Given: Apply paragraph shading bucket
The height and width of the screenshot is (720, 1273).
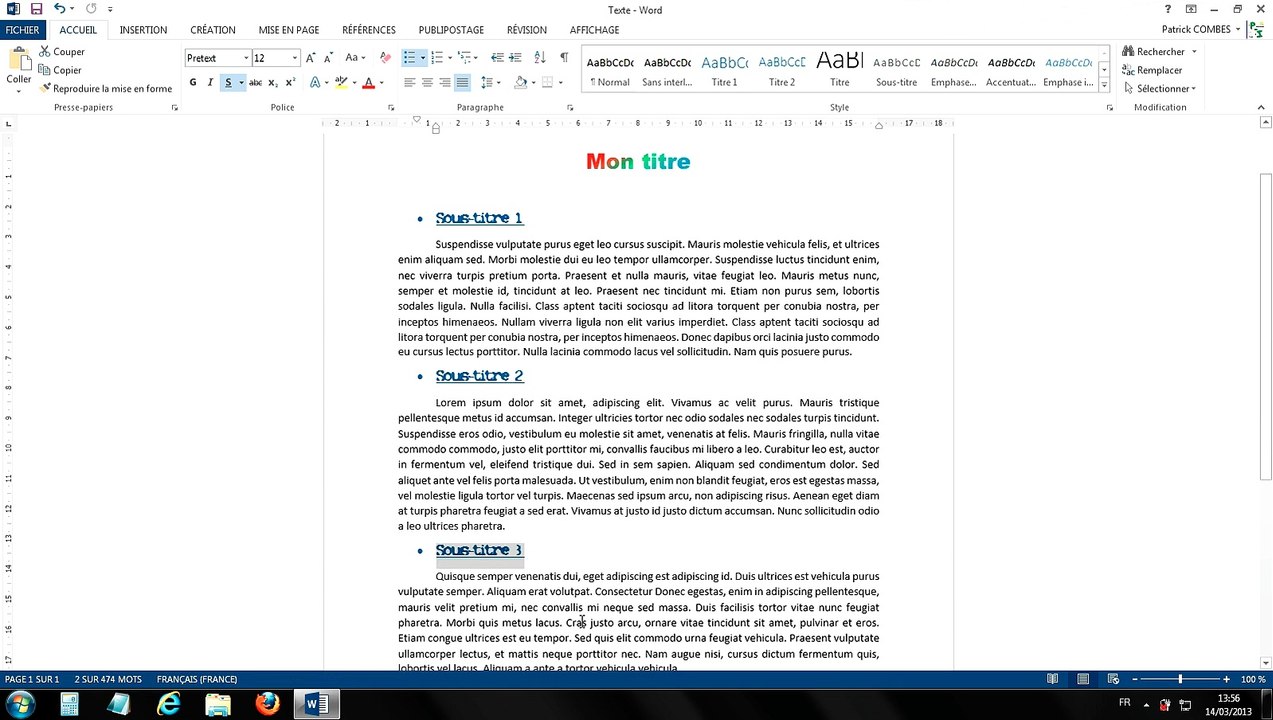Looking at the screenshot, I should coord(521,83).
